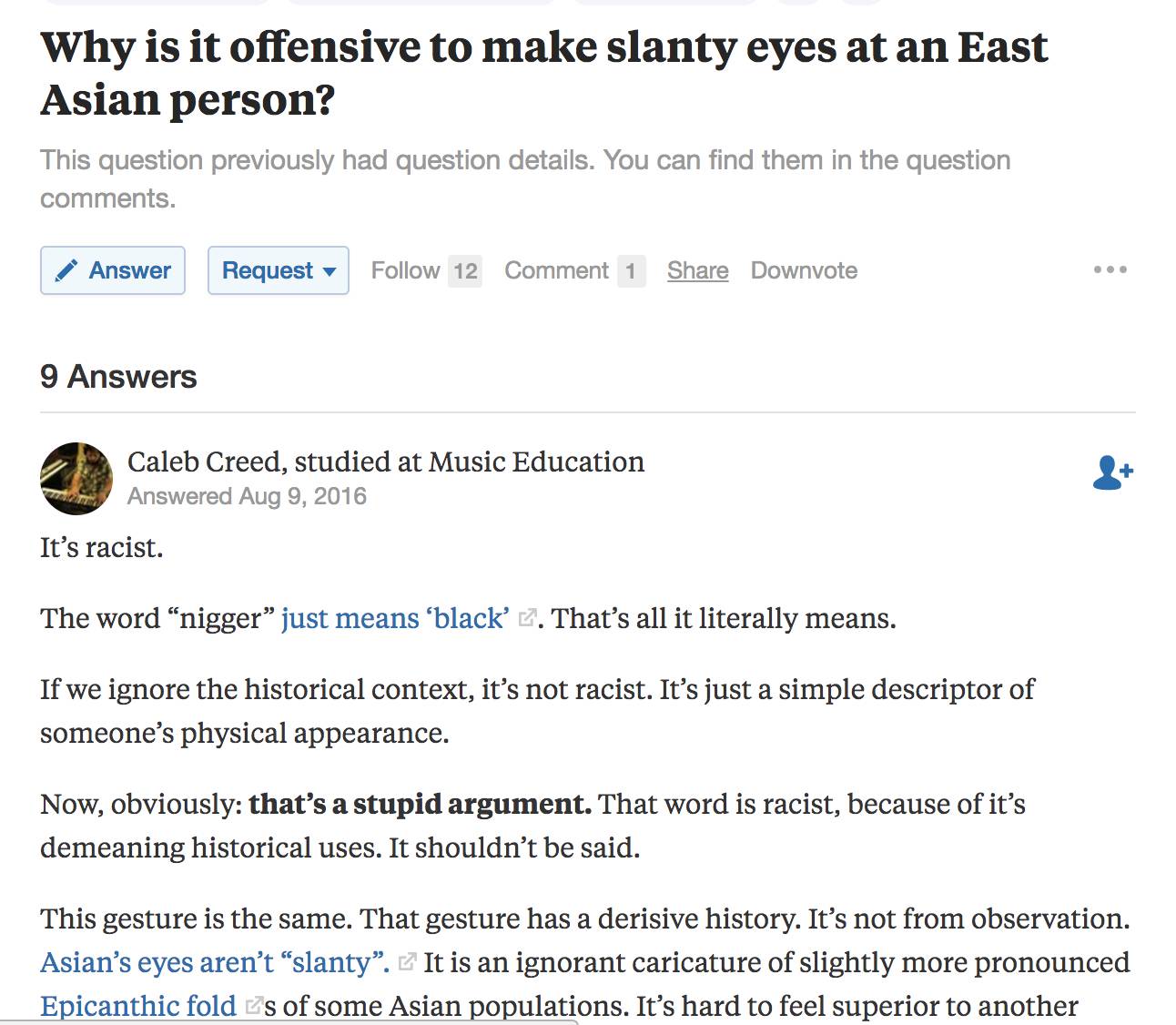This screenshot has width=1176, height=1025.
Task: Click the "Answered Aug 9, 2016" timestamp
Action: (x=247, y=496)
